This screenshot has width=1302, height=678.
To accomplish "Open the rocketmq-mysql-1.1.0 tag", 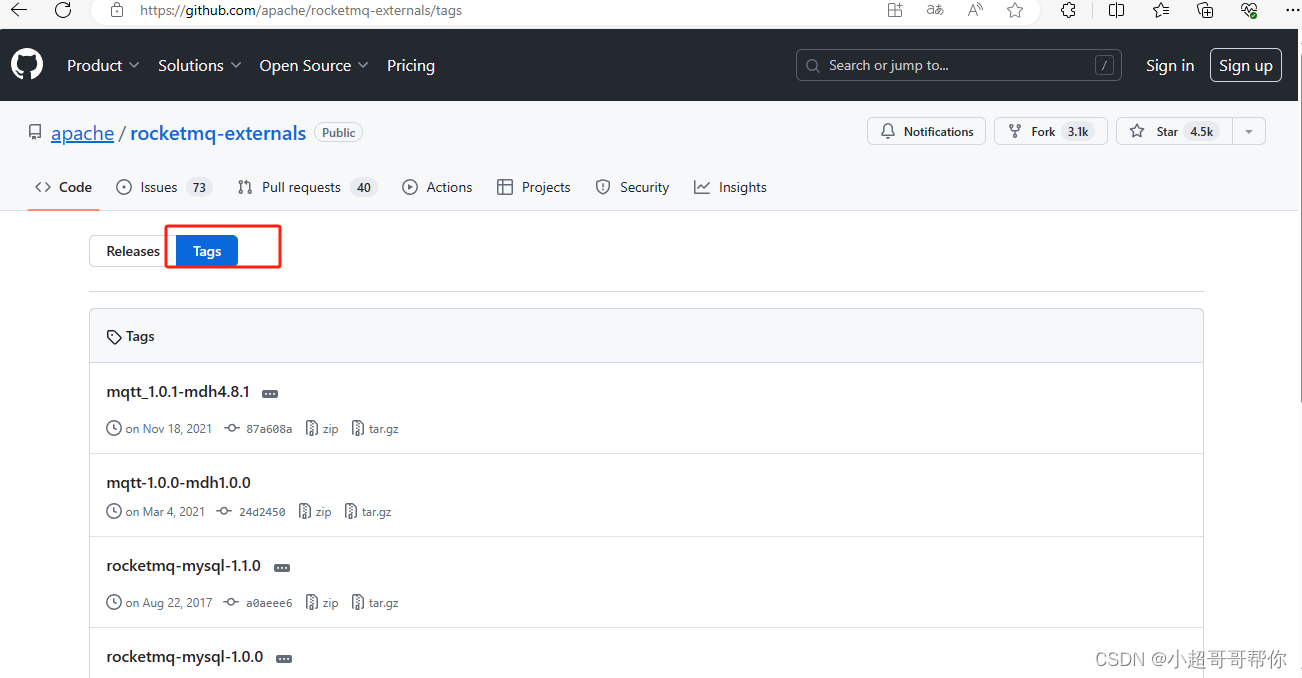I will (183, 566).
